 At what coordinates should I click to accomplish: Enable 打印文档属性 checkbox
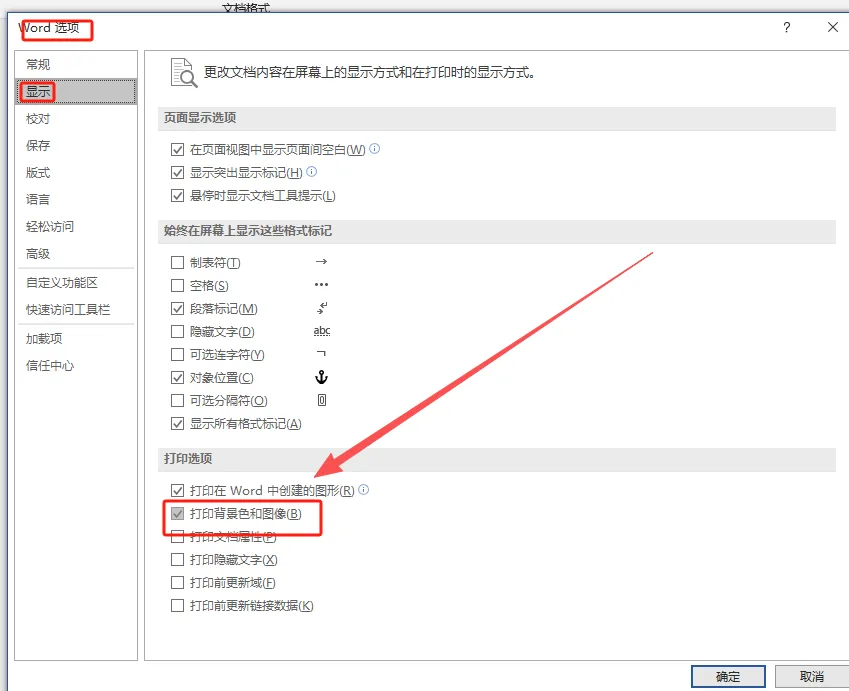177,537
